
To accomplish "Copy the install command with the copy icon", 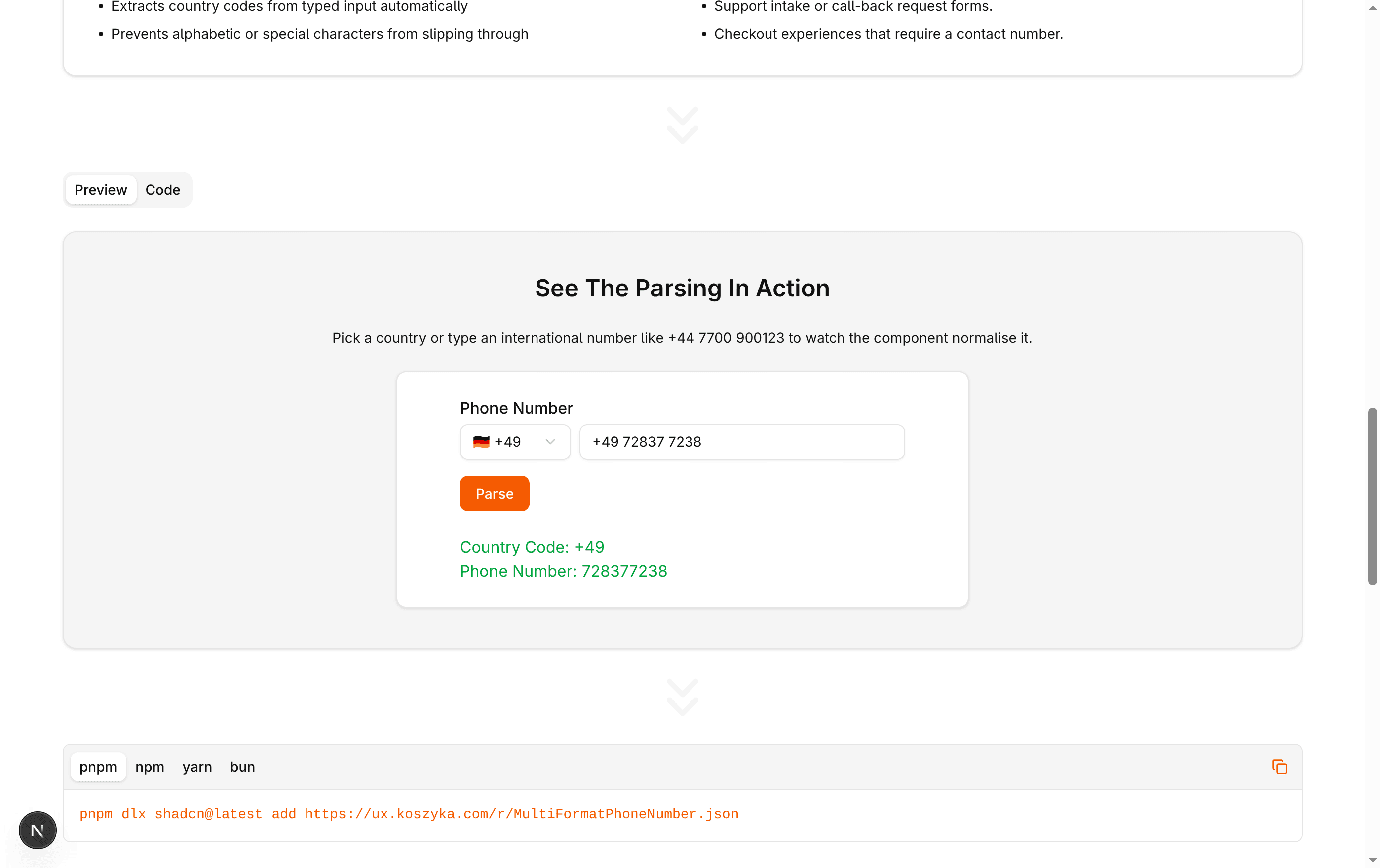I will pos(1279,767).
